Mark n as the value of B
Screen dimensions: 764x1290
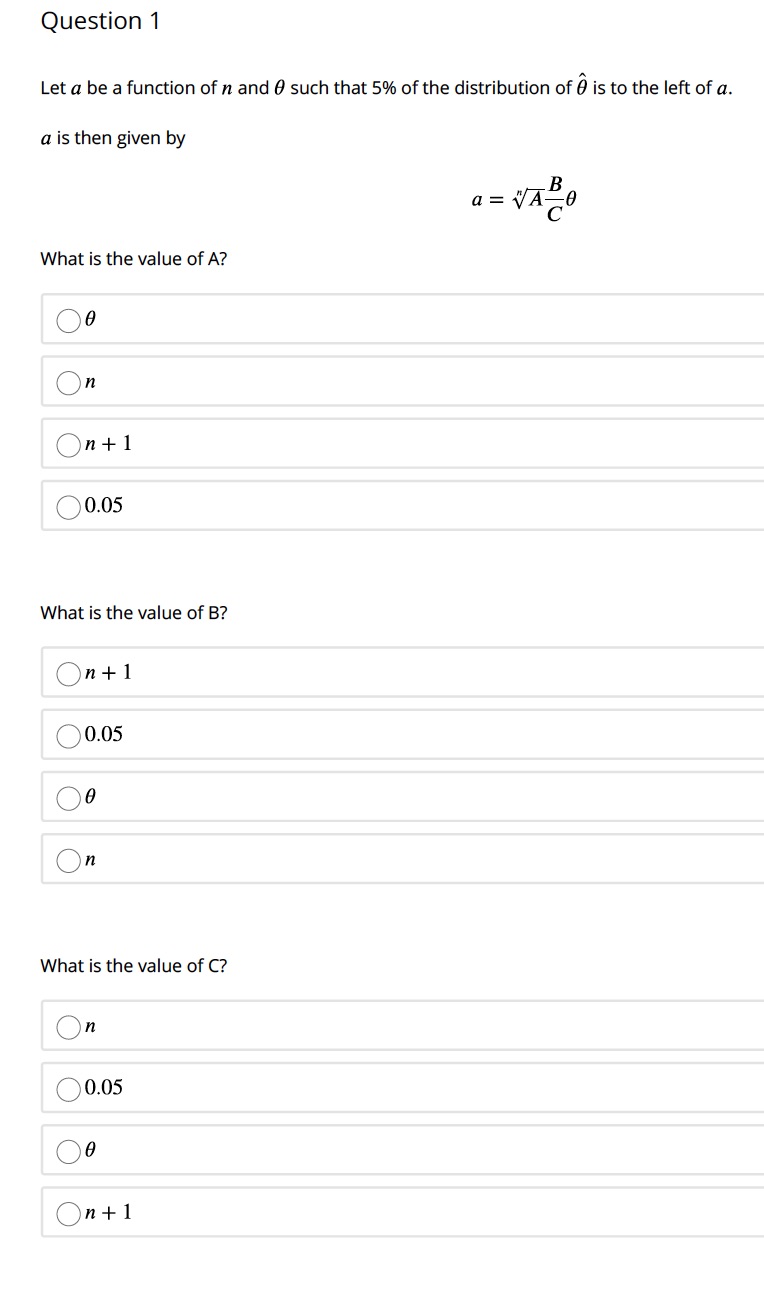(68, 859)
